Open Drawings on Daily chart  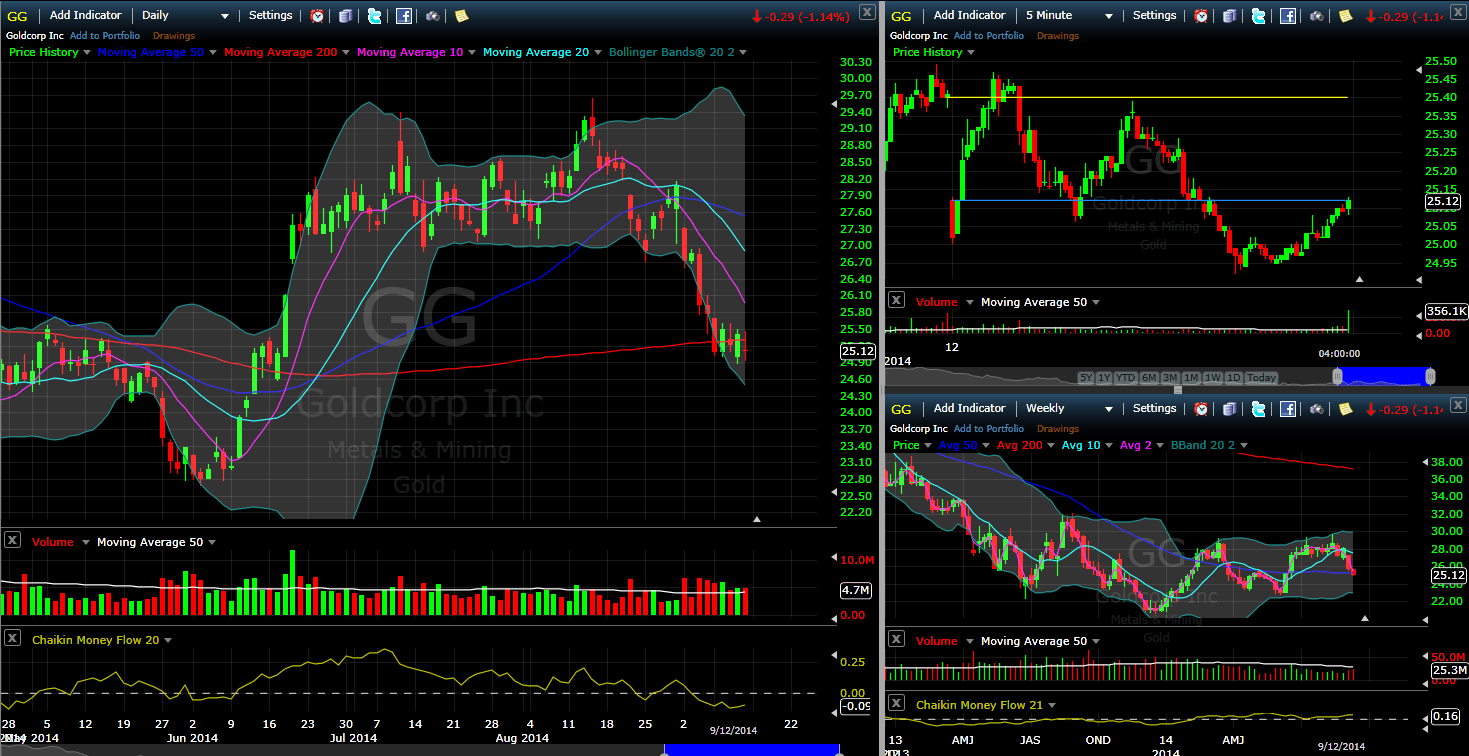(x=174, y=35)
